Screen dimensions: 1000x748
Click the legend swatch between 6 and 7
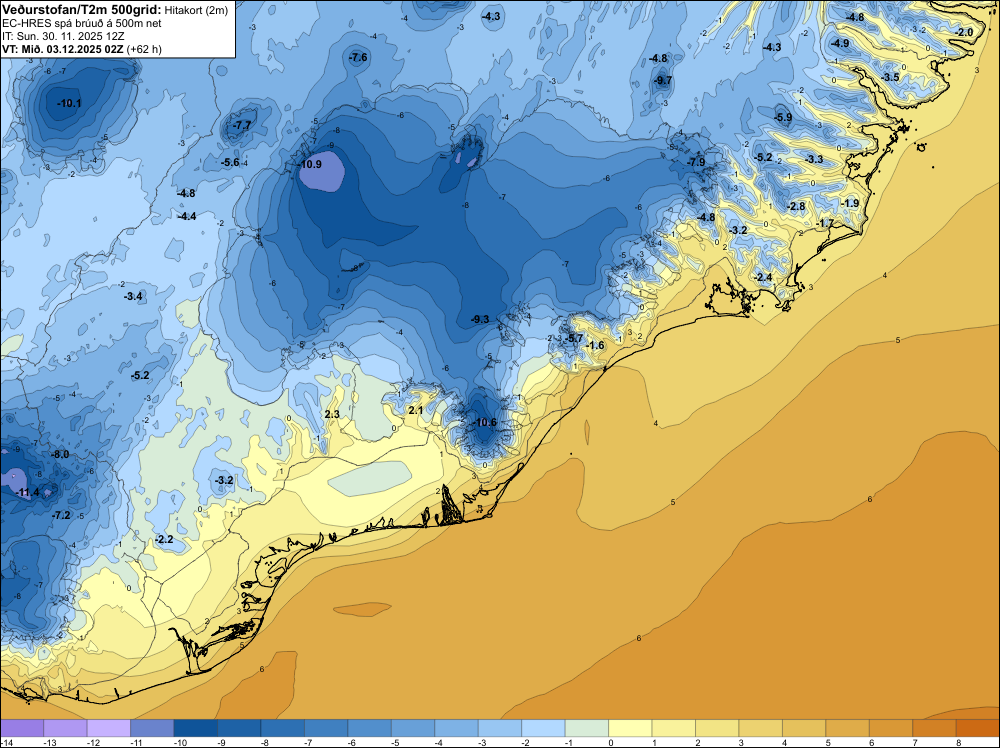click(891, 728)
